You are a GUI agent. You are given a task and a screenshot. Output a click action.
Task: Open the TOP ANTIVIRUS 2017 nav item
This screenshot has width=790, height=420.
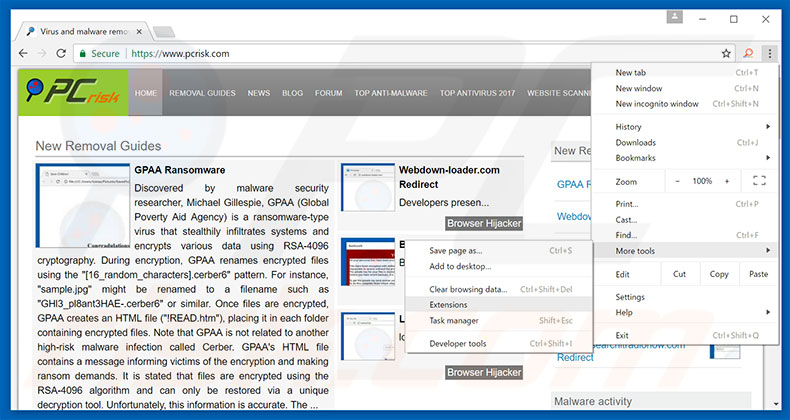477,93
